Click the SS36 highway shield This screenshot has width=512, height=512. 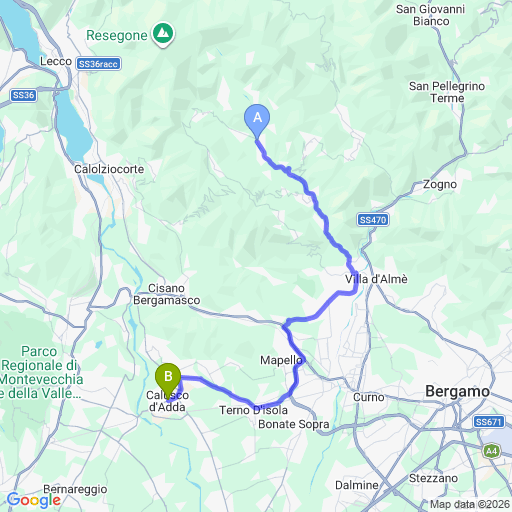[23, 95]
